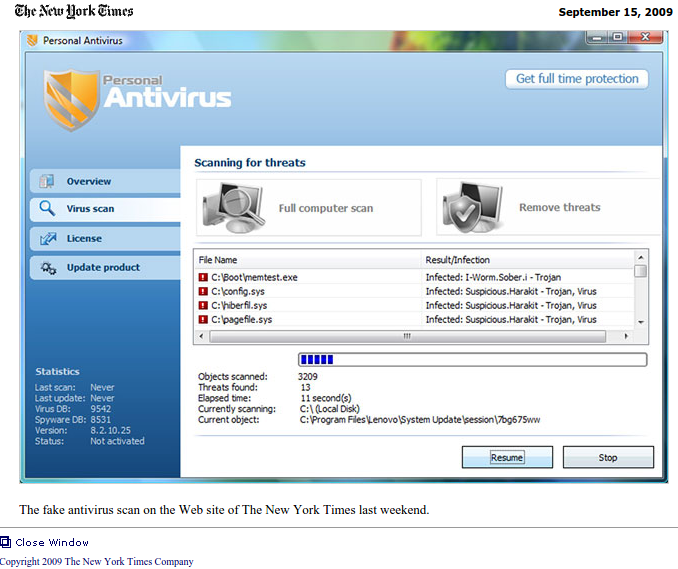
Task: Open the License section
Action: 105,239
